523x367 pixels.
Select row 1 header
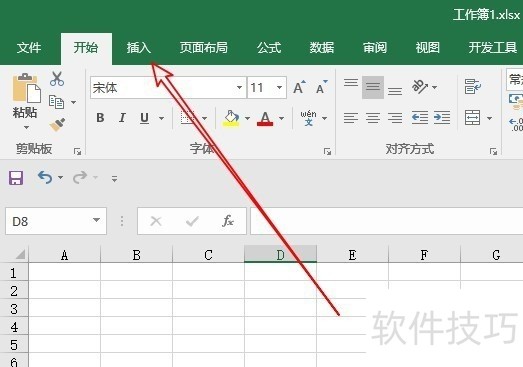[x=14, y=273]
